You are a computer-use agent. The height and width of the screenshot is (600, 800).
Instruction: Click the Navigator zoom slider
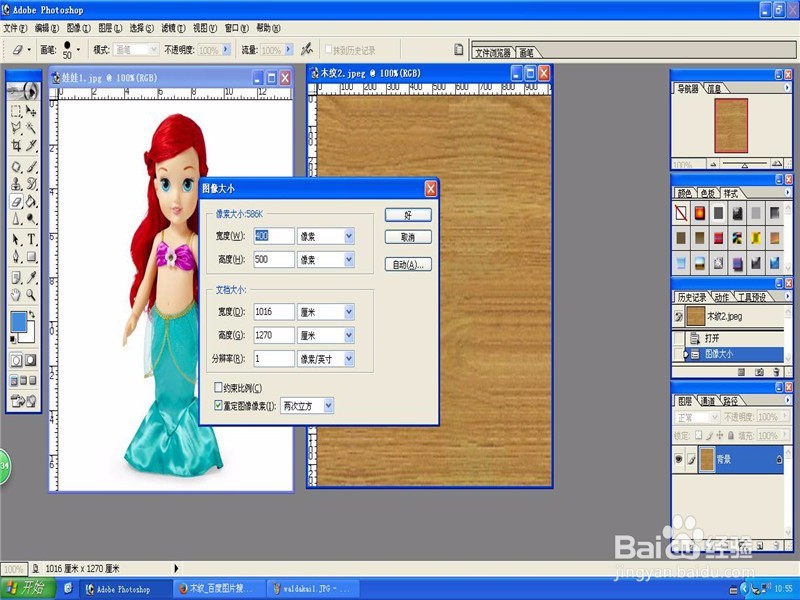745,164
